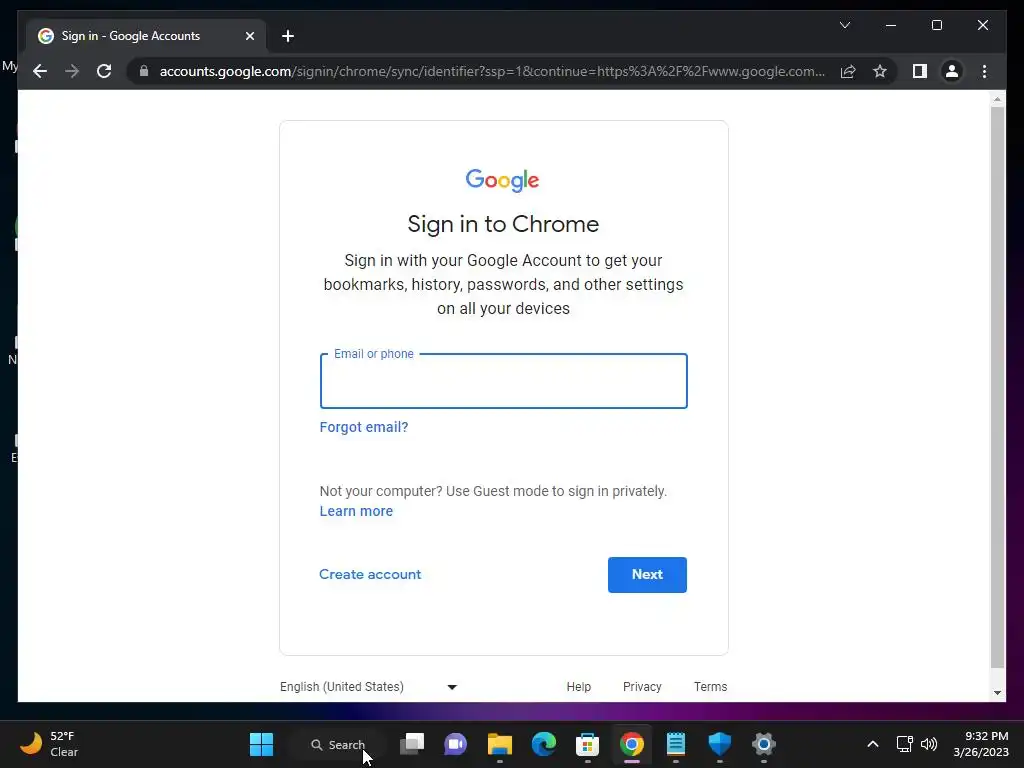Open Task View on the taskbar
This screenshot has height=768, width=1024.
412,744
